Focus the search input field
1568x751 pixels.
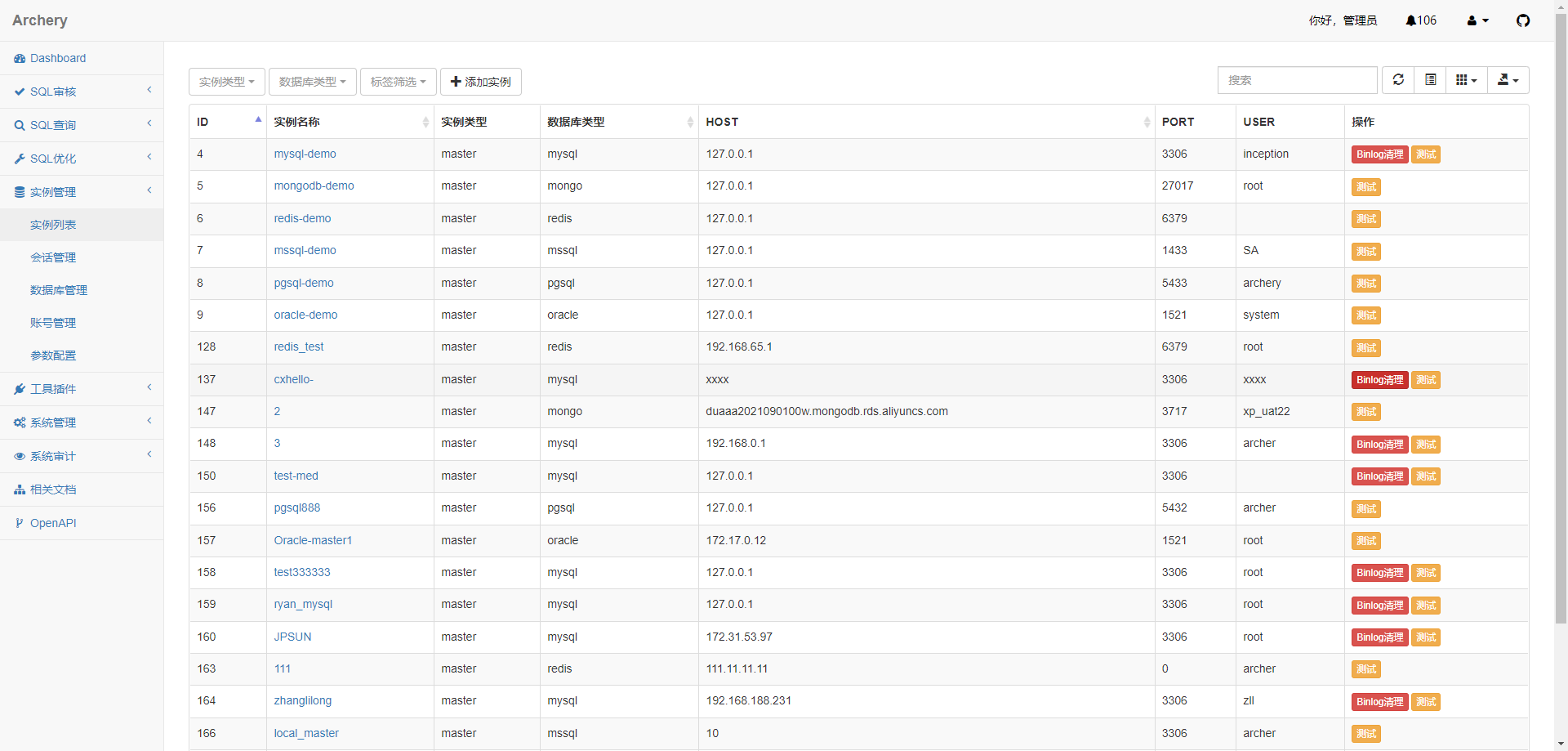click(x=1297, y=80)
